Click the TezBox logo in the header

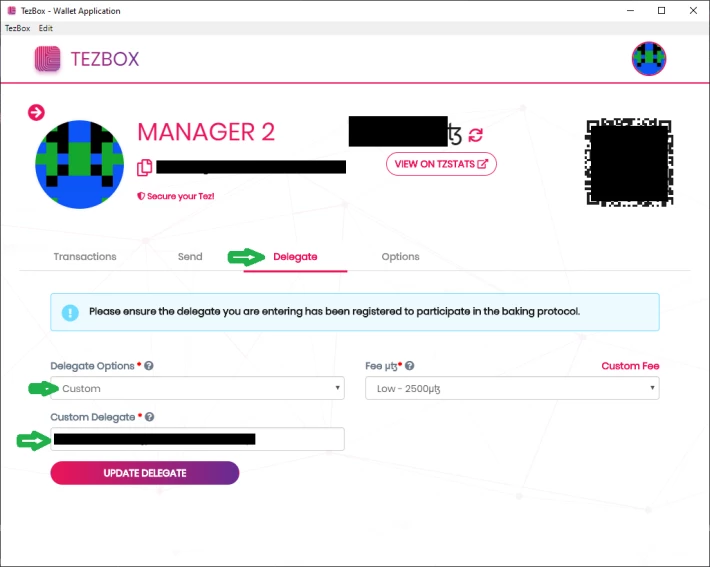(48, 59)
